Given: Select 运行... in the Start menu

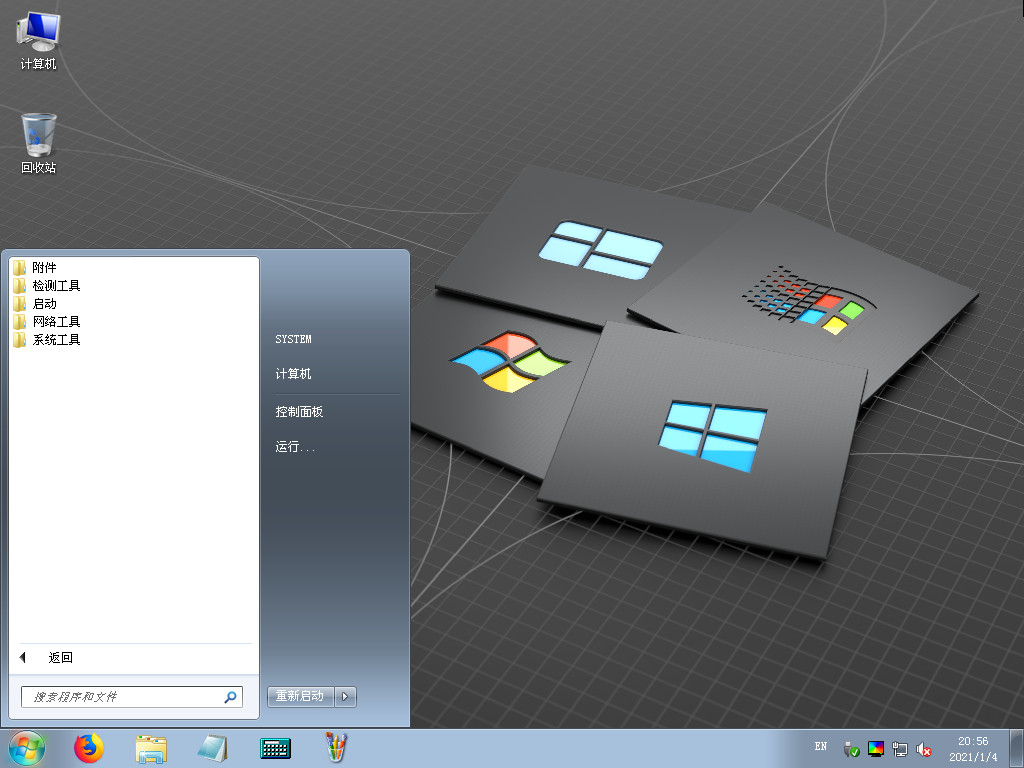Looking at the screenshot, I should (295, 447).
